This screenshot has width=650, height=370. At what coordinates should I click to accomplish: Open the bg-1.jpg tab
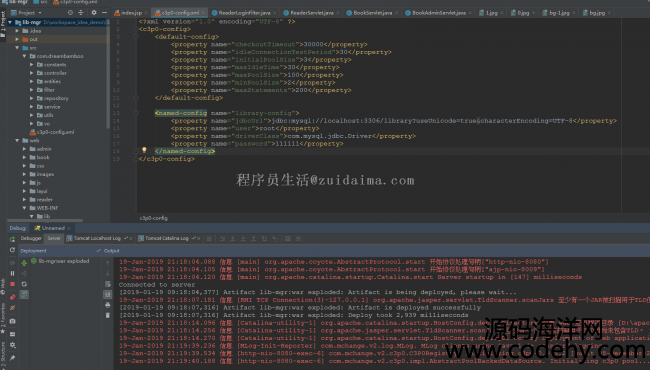pos(559,13)
